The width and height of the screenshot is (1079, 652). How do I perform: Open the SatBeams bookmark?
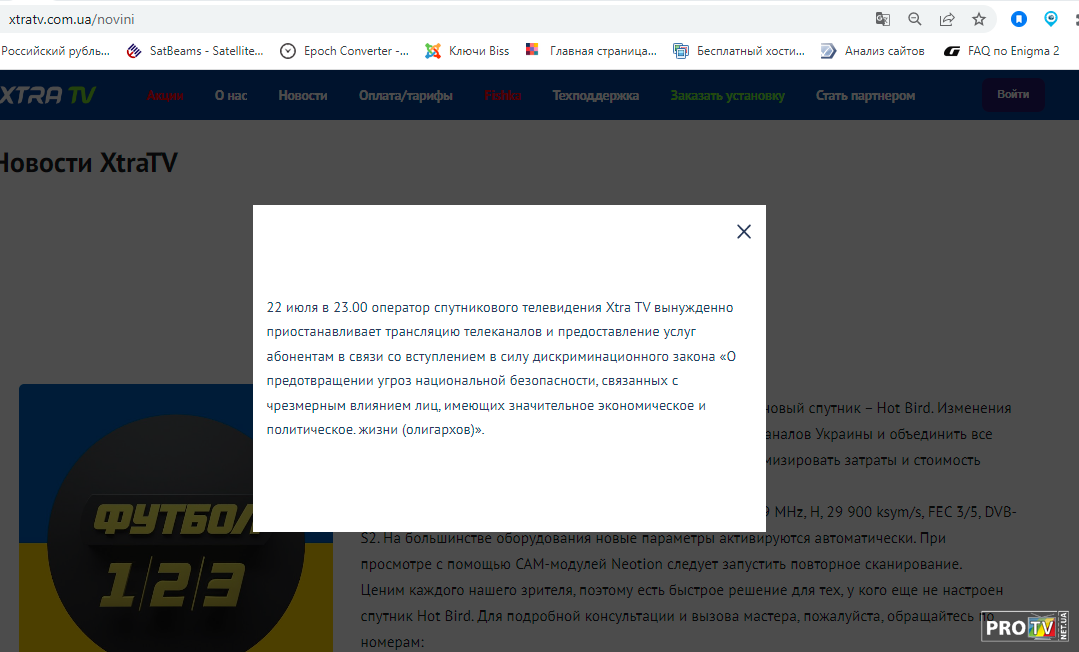tap(195, 51)
